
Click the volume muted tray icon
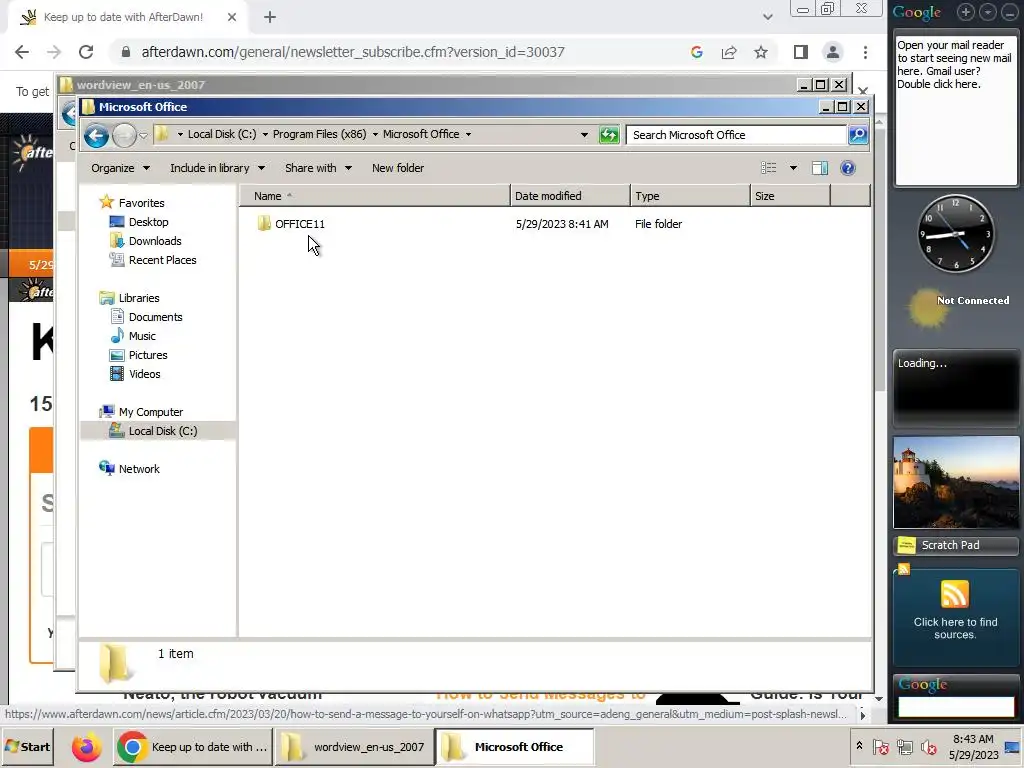click(928, 746)
